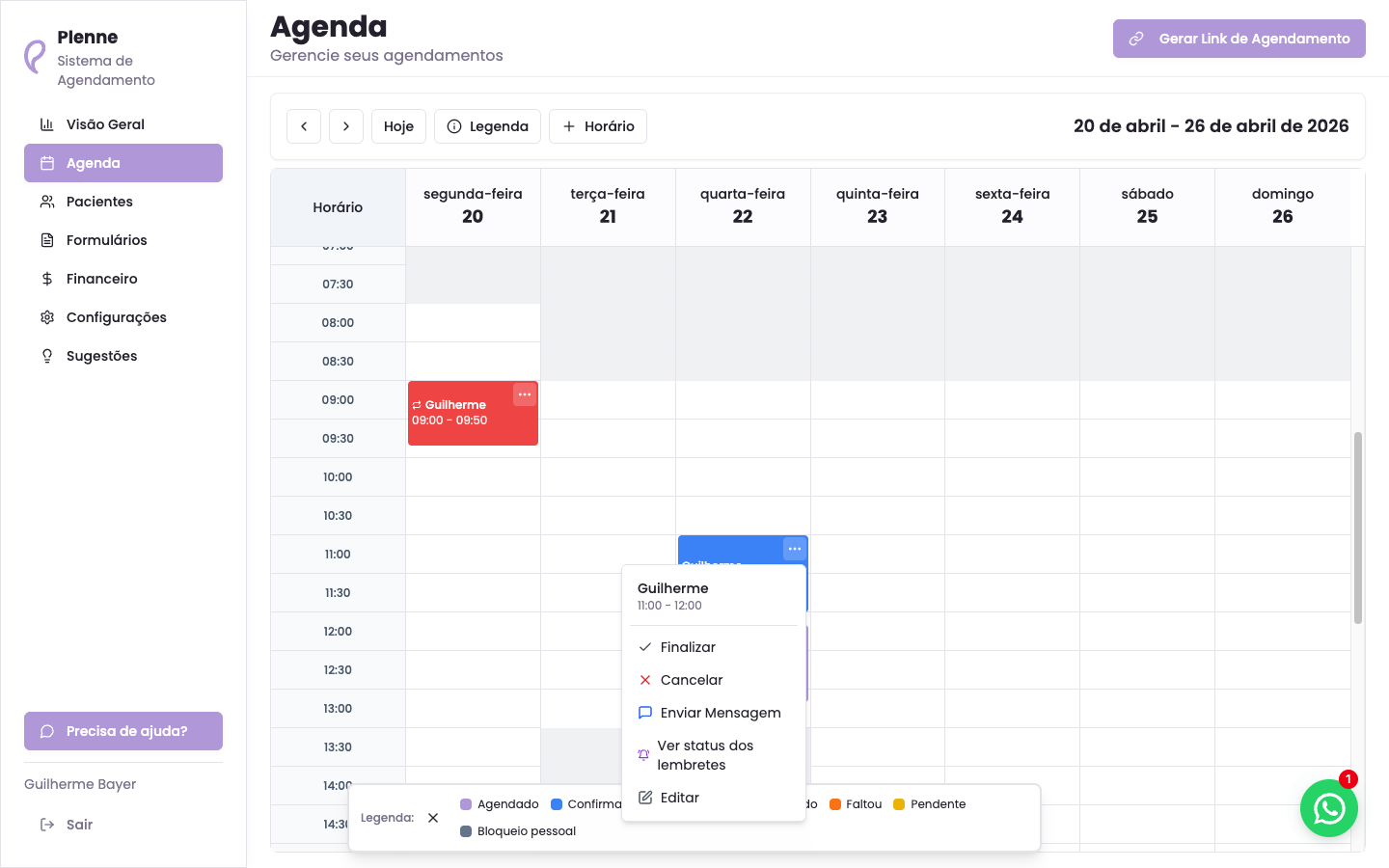Open Financeiro page
1389x868 pixels.
(x=101, y=279)
